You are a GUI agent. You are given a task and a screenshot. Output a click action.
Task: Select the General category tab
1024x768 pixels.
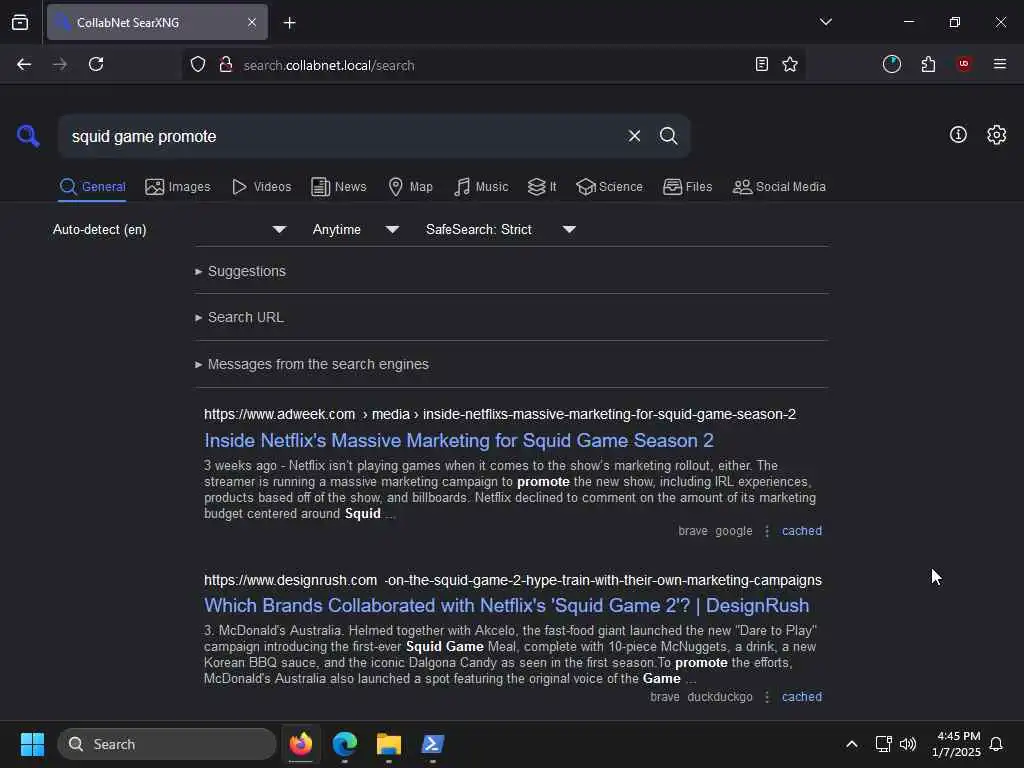tap(92, 187)
